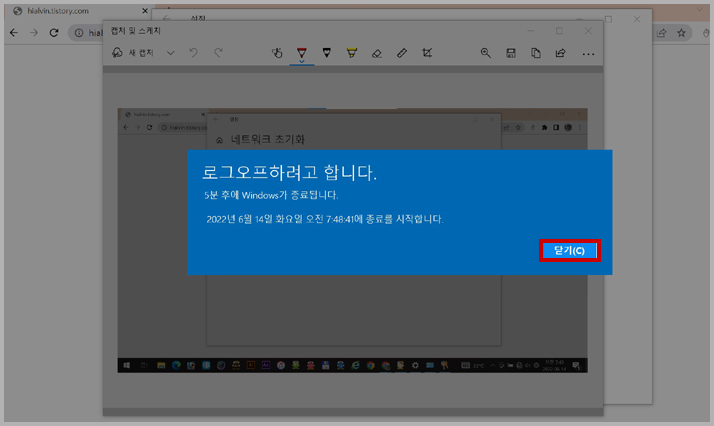Open the dropdown arrow beside 새 캡처
The width and height of the screenshot is (714, 426).
[170, 53]
